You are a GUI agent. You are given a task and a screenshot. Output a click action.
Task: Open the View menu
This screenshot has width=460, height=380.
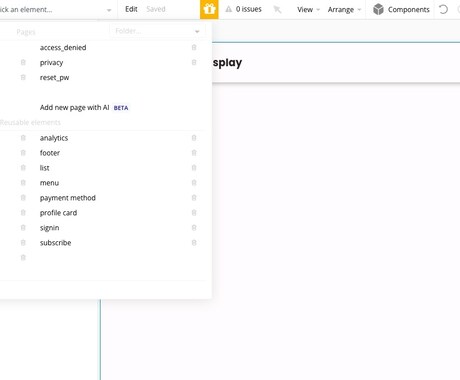(308, 10)
